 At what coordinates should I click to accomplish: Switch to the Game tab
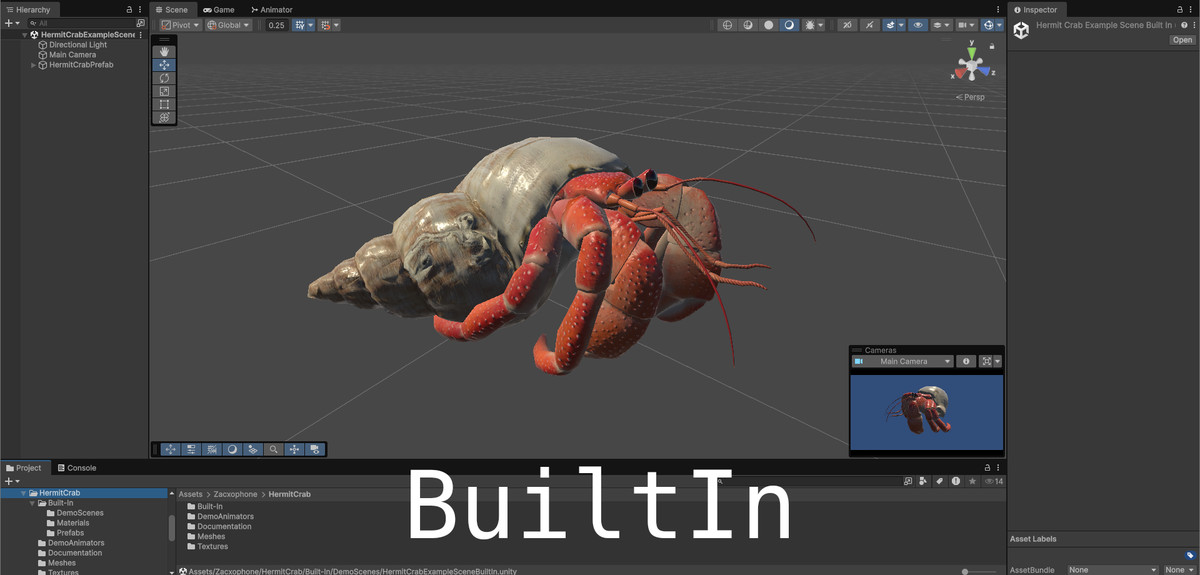point(219,9)
